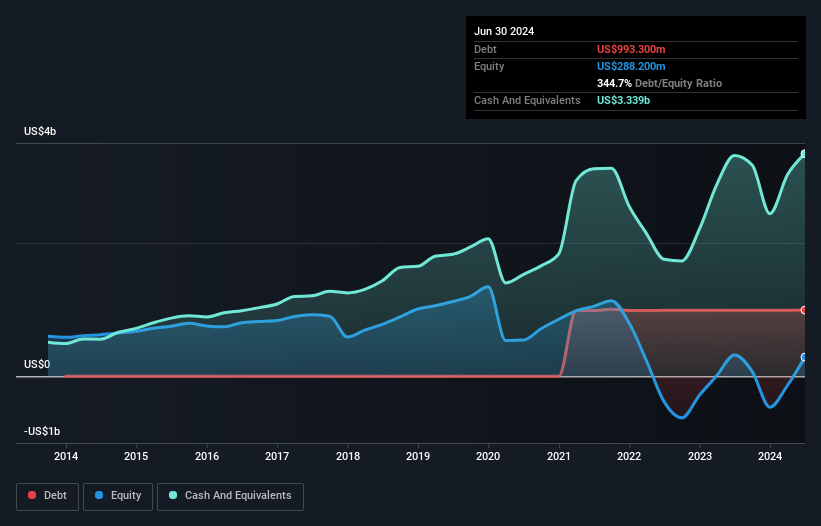821x526 pixels.
Task: Click the US$0 y-axis label
Action: point(37,364)
